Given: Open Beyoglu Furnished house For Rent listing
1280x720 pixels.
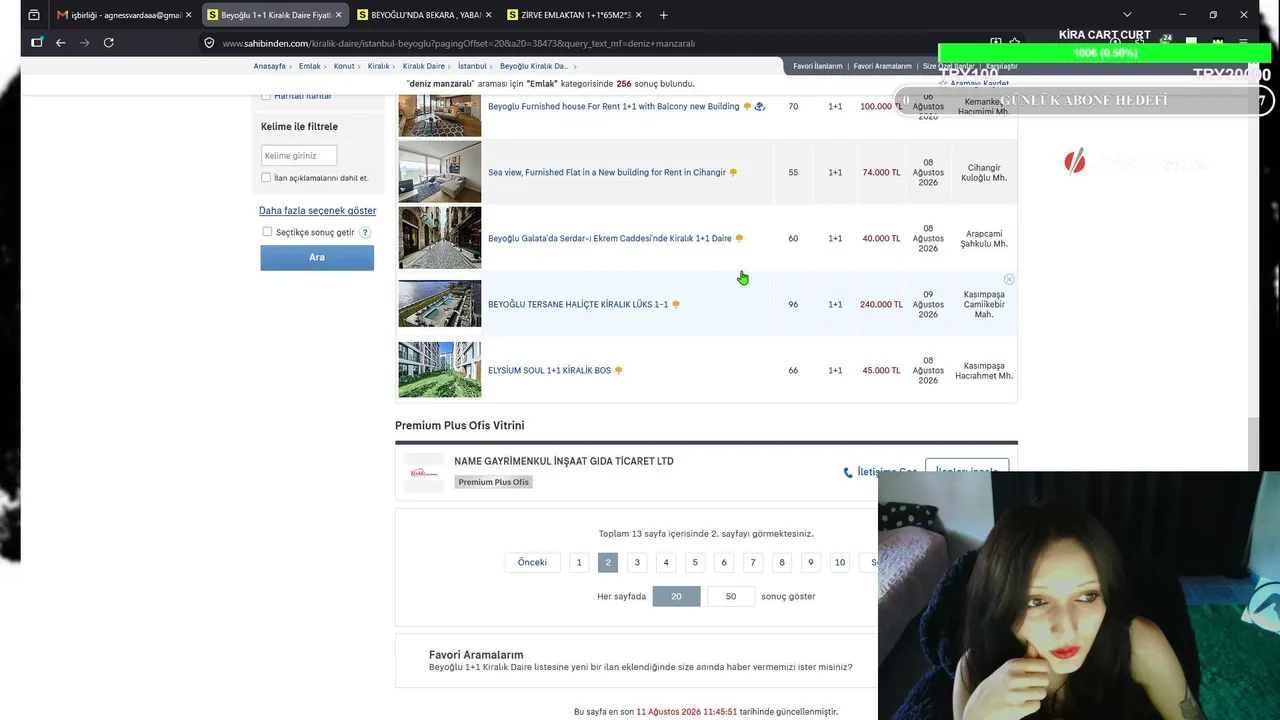Looking at the screenshot, I should tap(614, 107).
